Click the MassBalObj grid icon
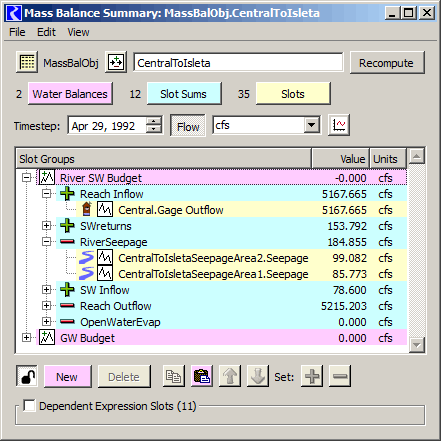 [x=27, y=62]
